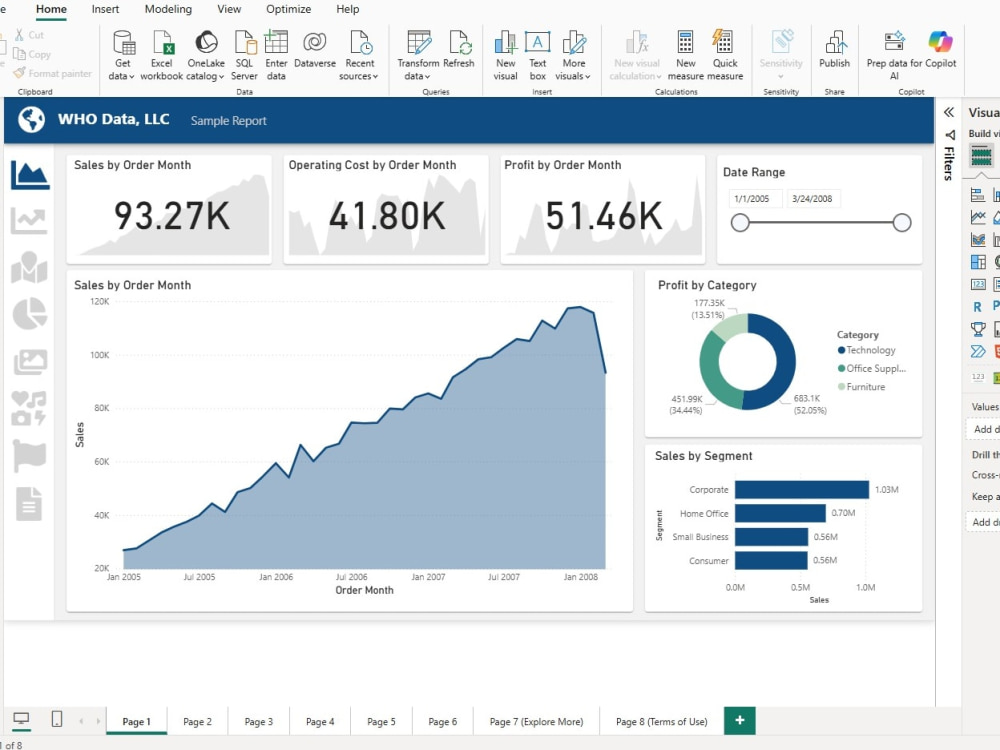1000x750 pixels.
Task: Select the media icons navigation button
Action: [29, 408]
